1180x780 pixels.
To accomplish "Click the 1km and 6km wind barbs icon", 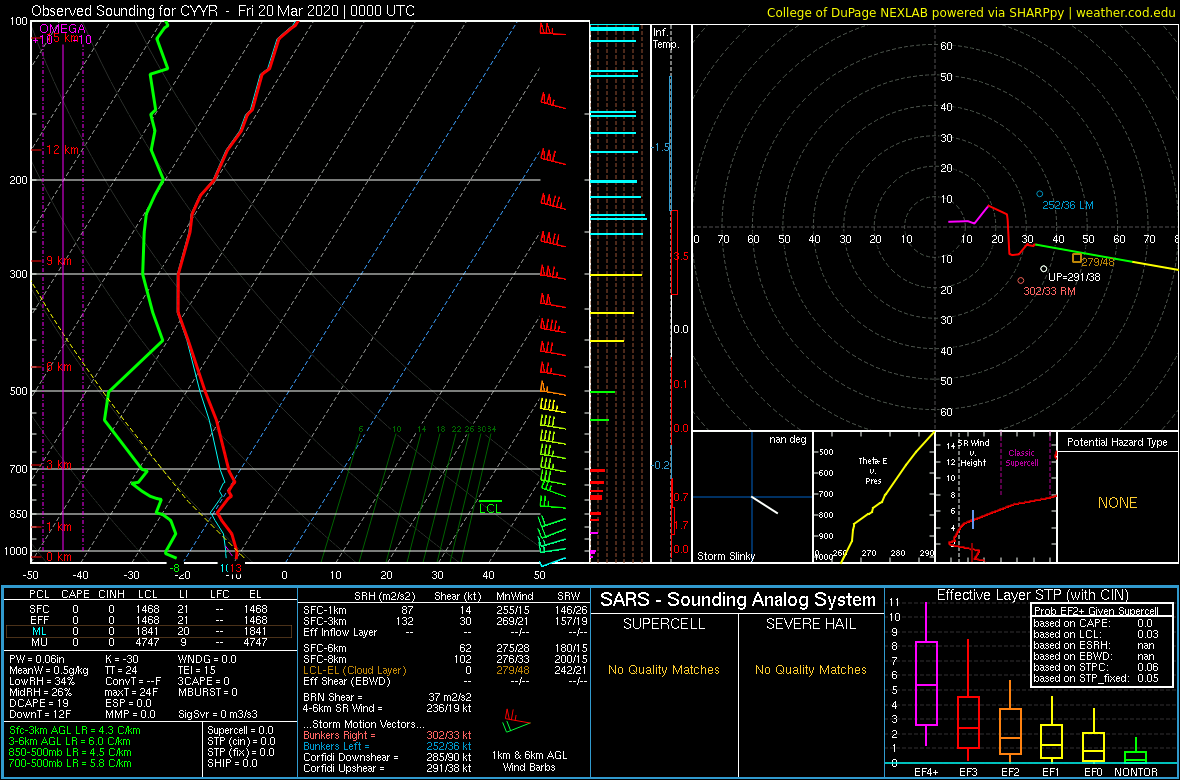I will tap(519, 721).
